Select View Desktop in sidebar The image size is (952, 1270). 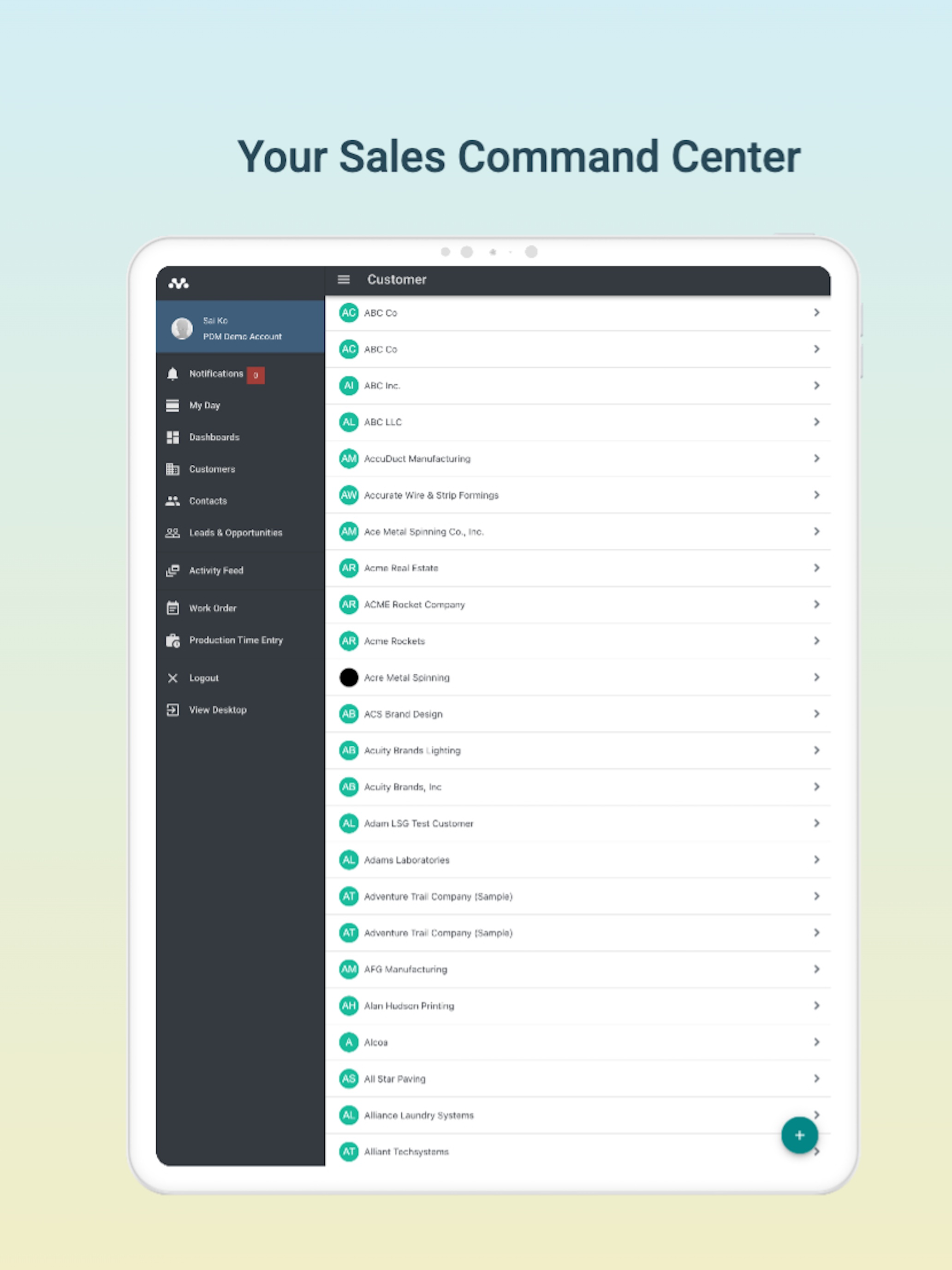coord(240,710)
